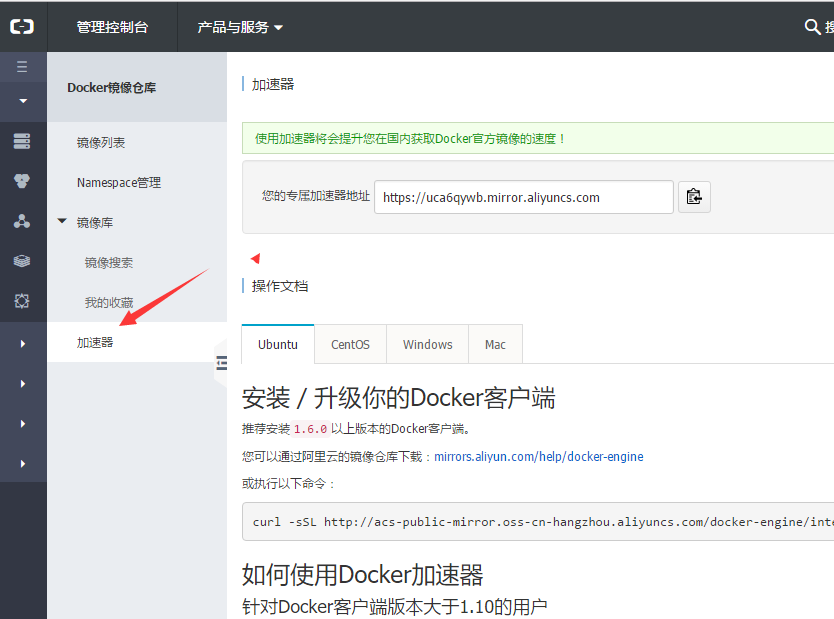Click the 加速器 section heading
Image resolution: width=834 pixels, height=619 pixels.
[273, 84]
